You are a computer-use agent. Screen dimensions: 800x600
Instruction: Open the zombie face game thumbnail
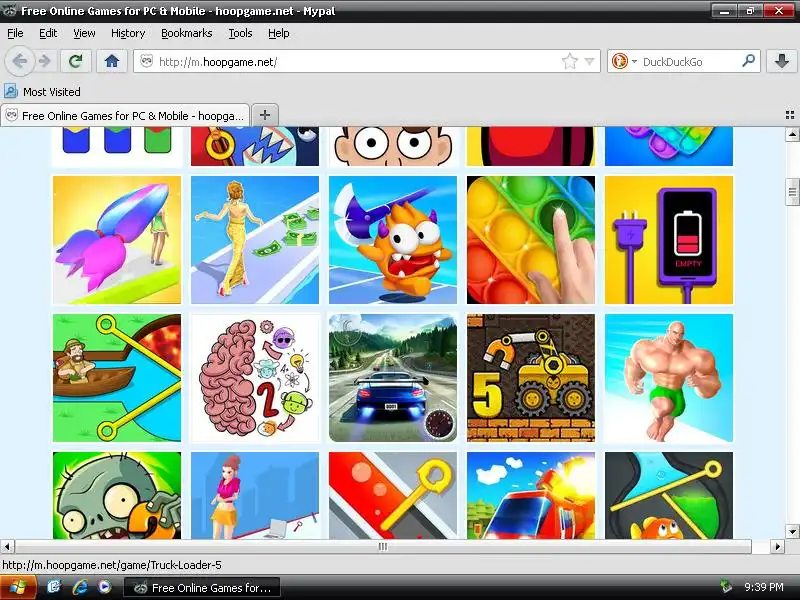[117, 495]
